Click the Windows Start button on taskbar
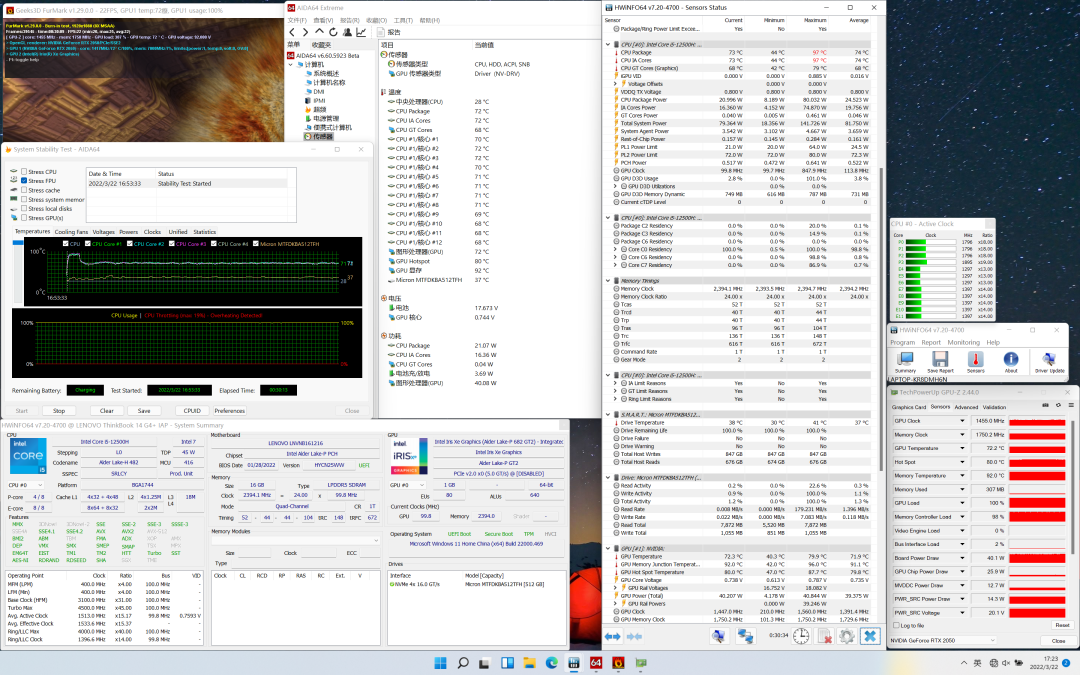The height and width of the screenshot is (675, 1080). [439, 663]
